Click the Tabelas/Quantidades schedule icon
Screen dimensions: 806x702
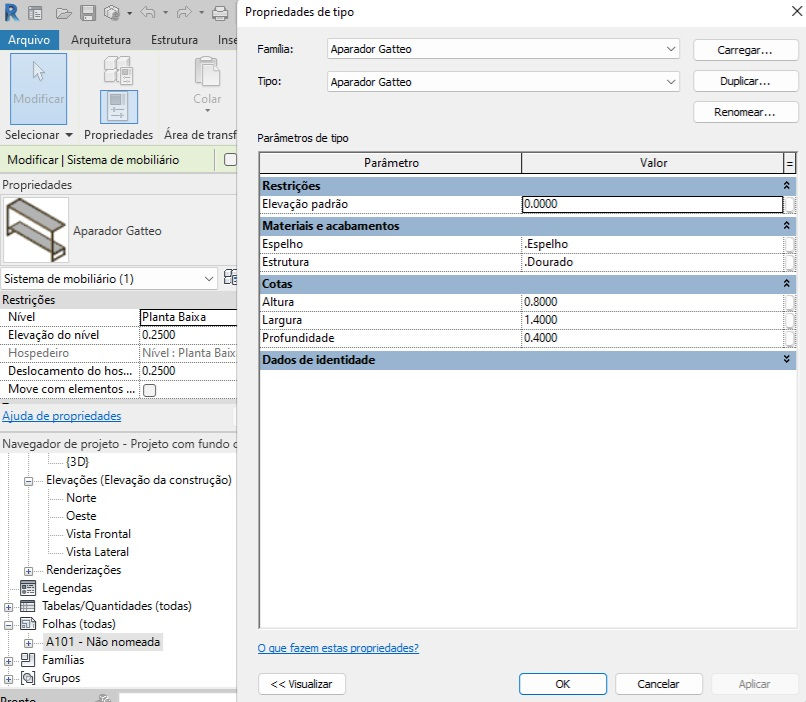pyautogui.click(x=28, y=606)
